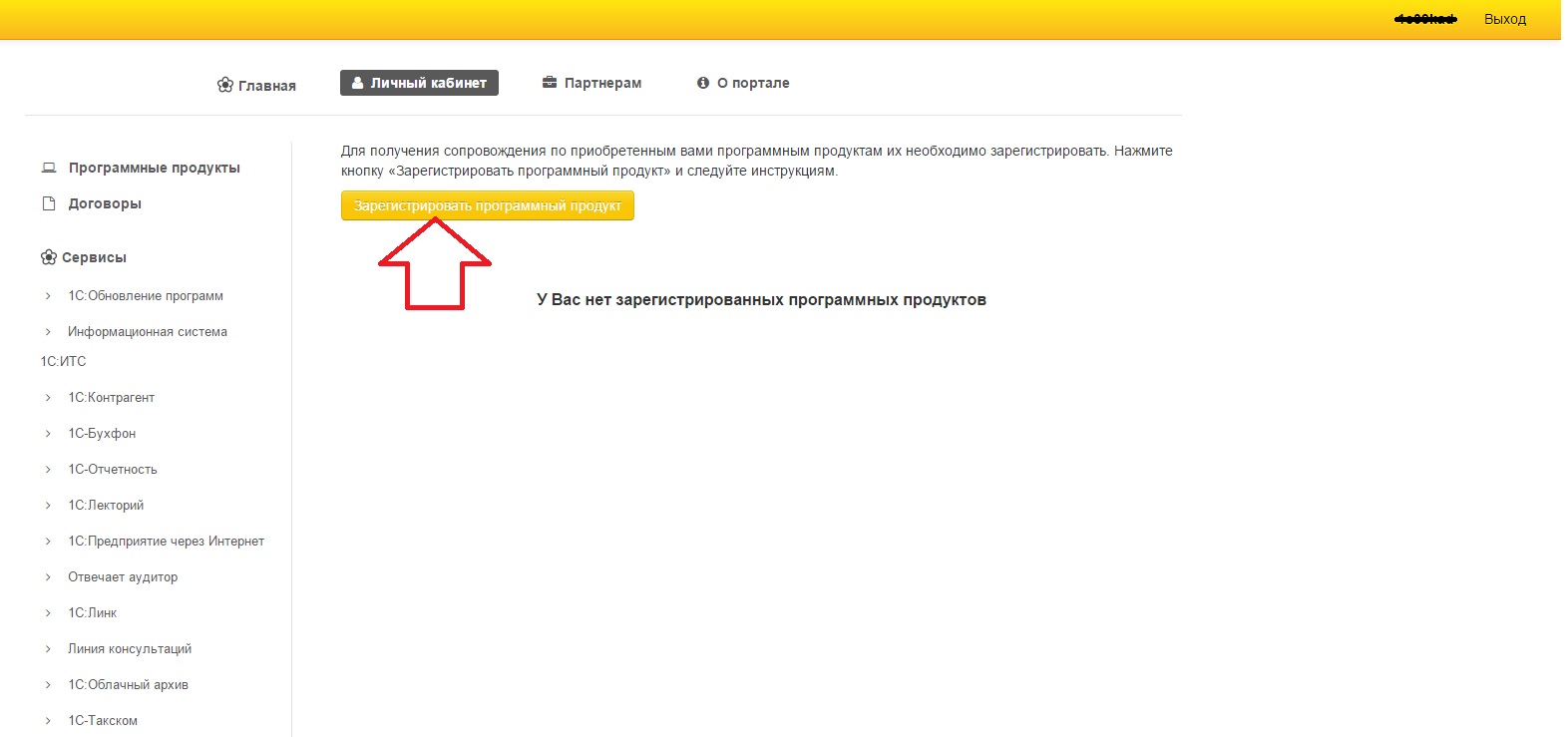This screenshot has width=1568, height=737.
Task: Click the briefcase icon beside Партнерам
Action: tap(550, 83)
